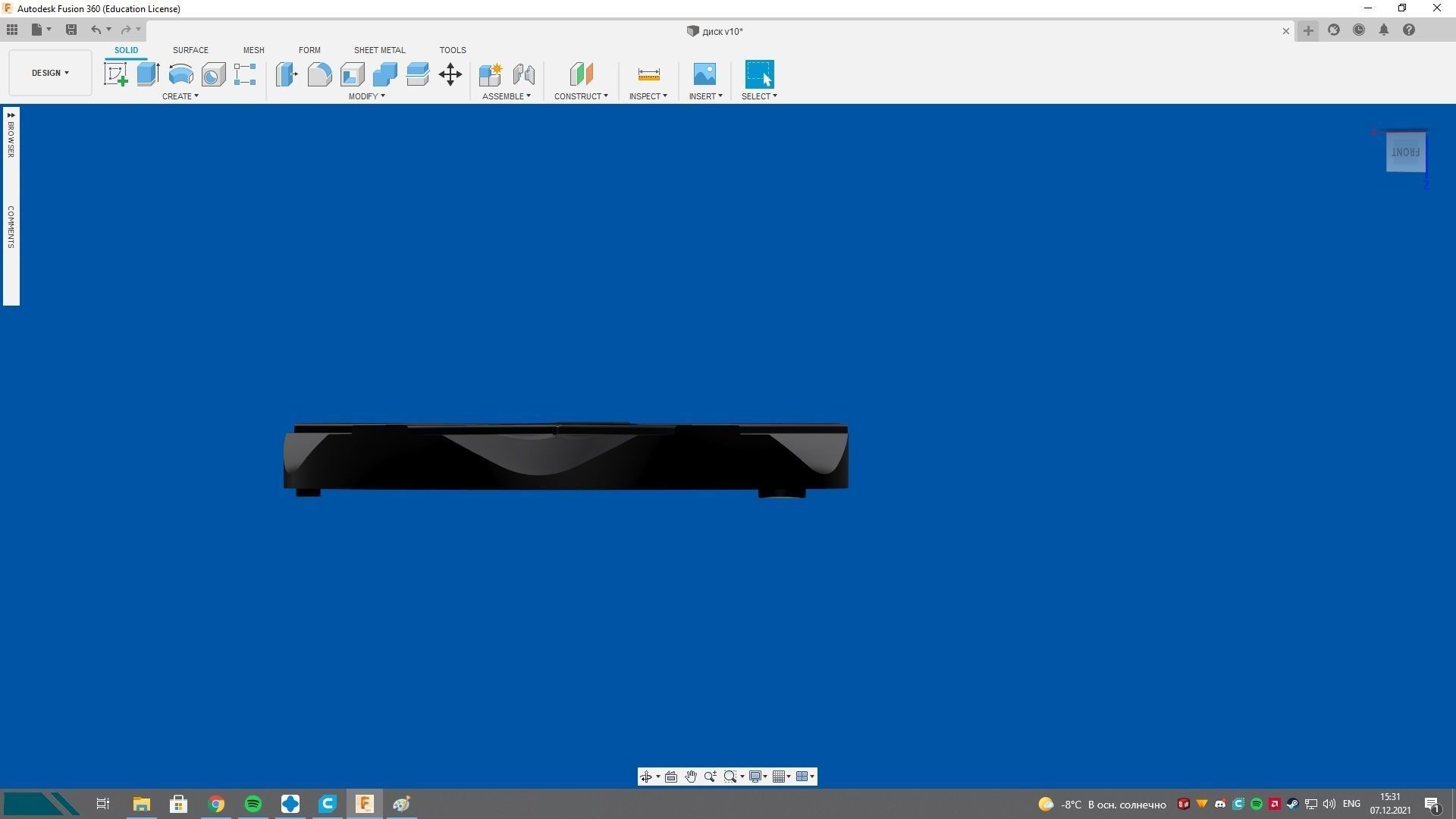Screen dimensions: 1456x819
Task: Select the Extrude tool
Action: click(x=148, y=74)
